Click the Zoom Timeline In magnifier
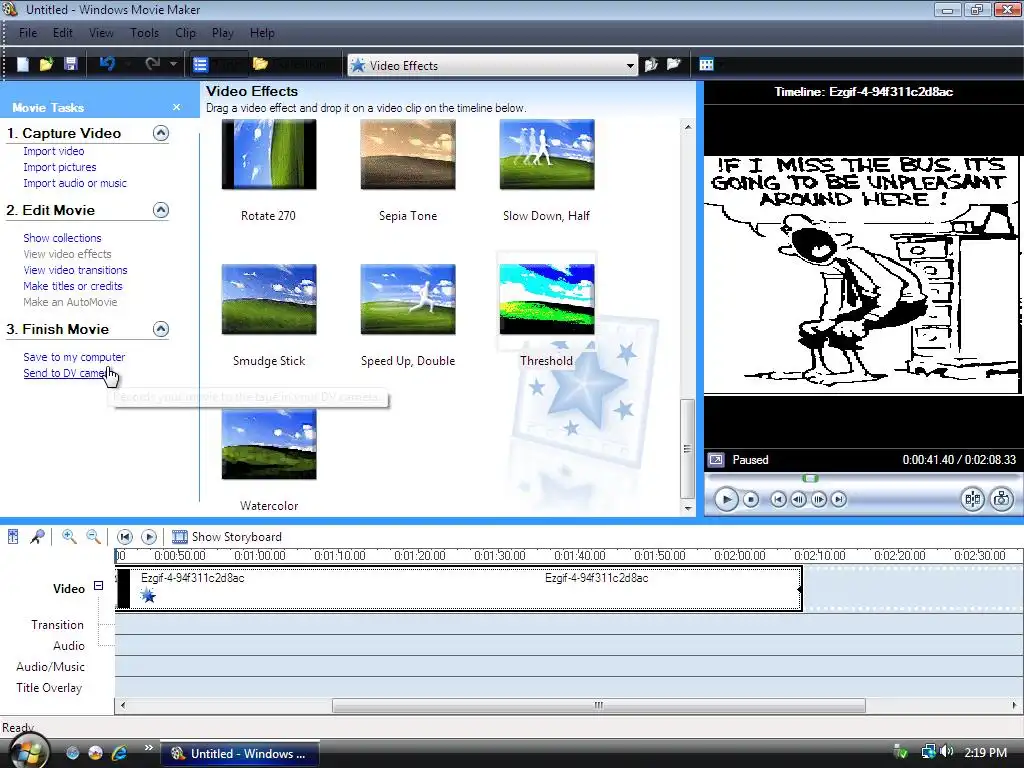This screenshot has height=768, width=1024. pos(69,537)
